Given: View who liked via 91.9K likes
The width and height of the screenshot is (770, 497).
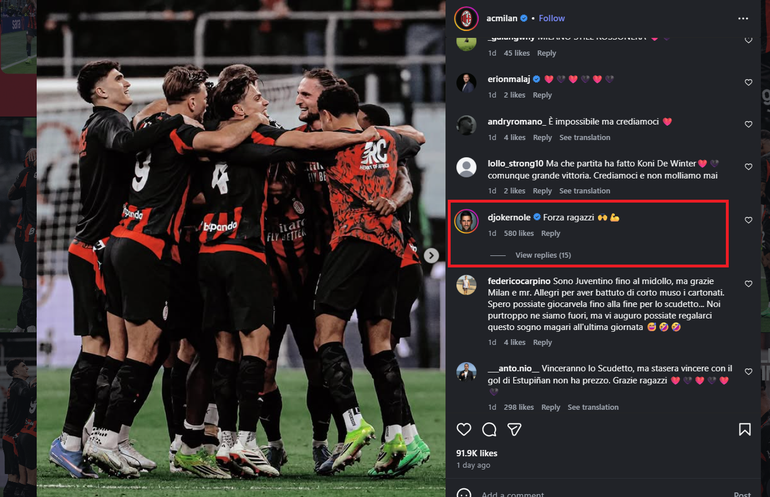Looking at the screenshot, I should (x=476, y=453).
